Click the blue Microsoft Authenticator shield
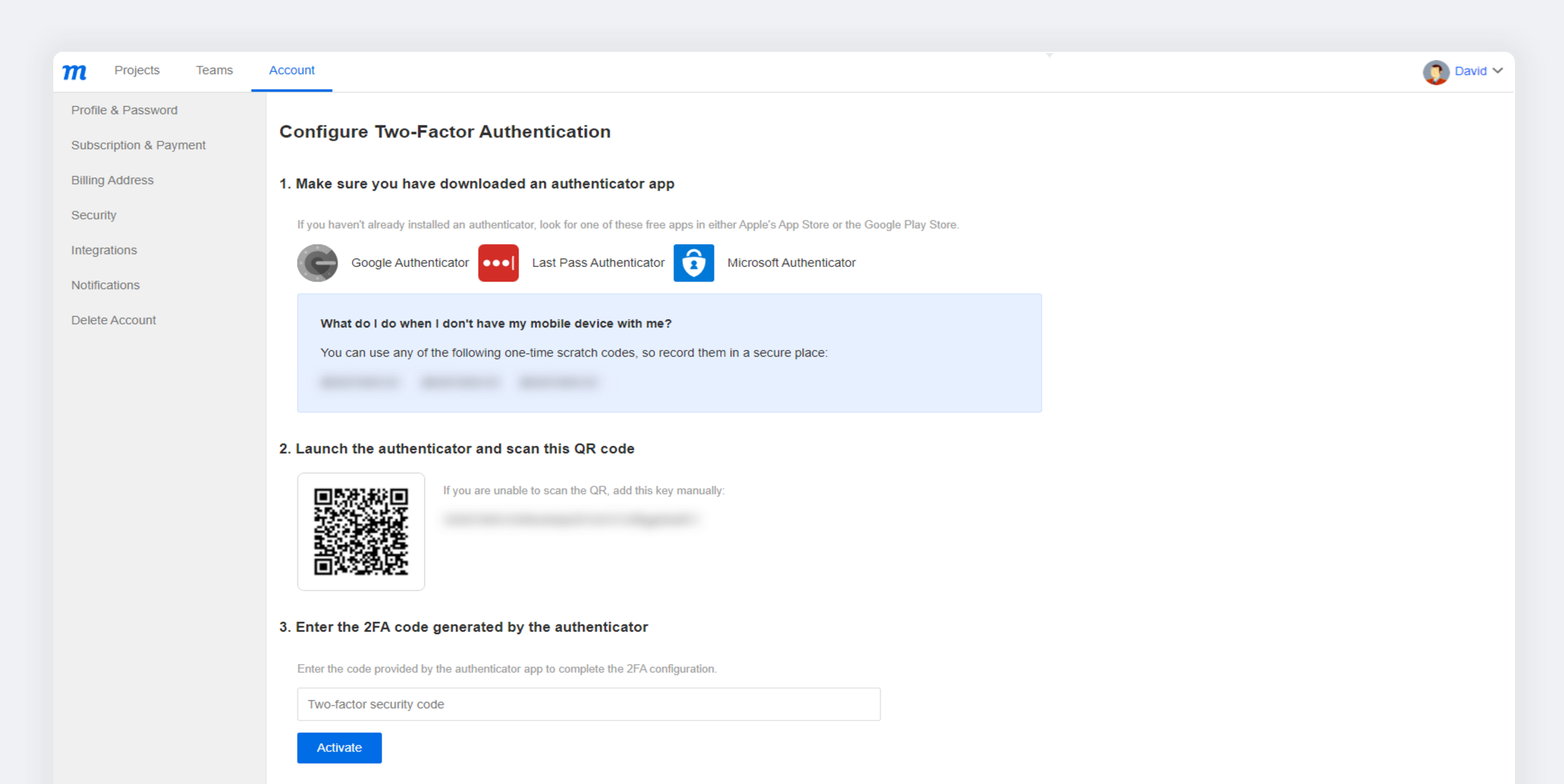 (x=693, y=263)
